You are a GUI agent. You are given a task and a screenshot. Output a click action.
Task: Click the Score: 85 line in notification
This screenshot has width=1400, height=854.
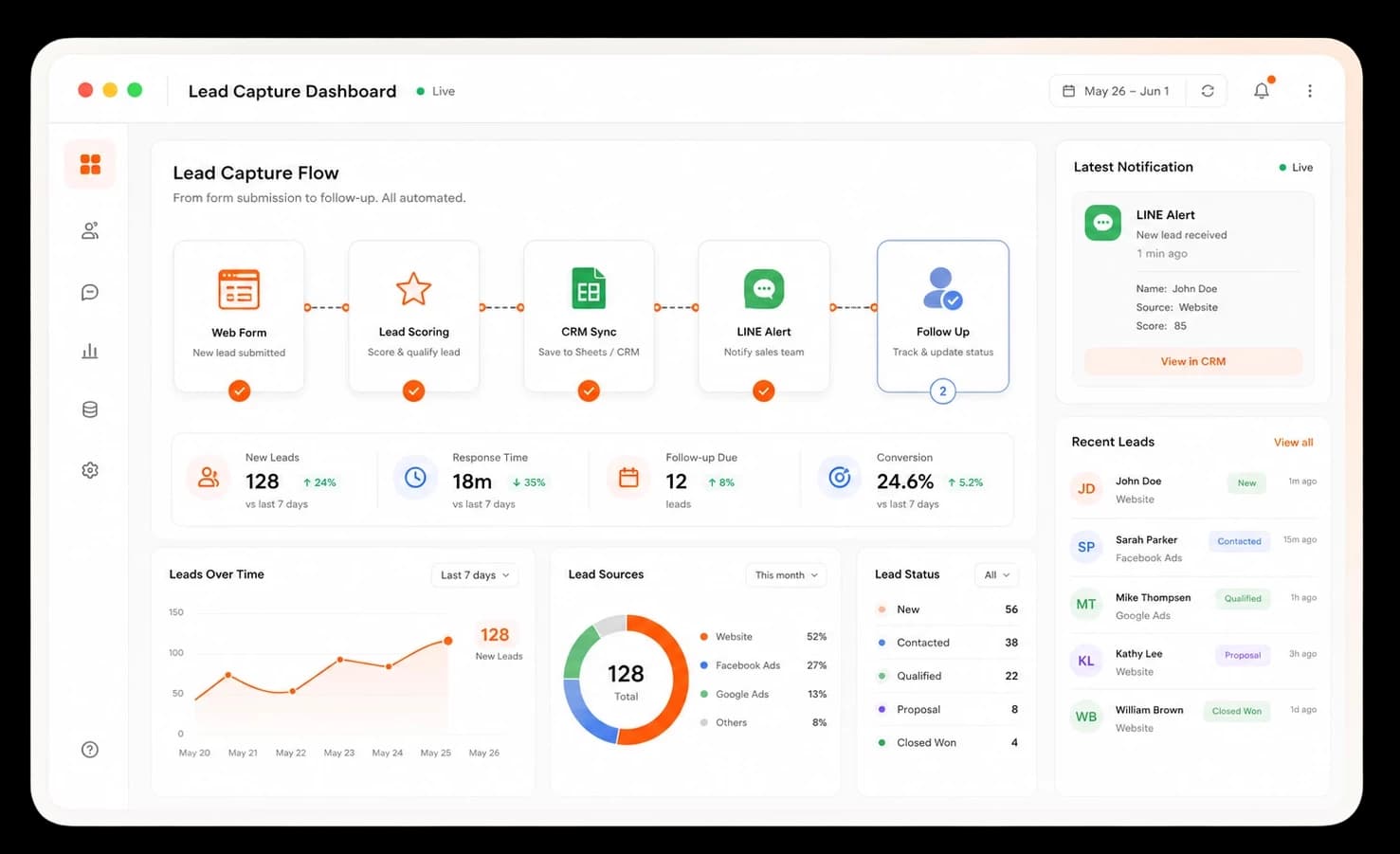(x=1161, y=325)
